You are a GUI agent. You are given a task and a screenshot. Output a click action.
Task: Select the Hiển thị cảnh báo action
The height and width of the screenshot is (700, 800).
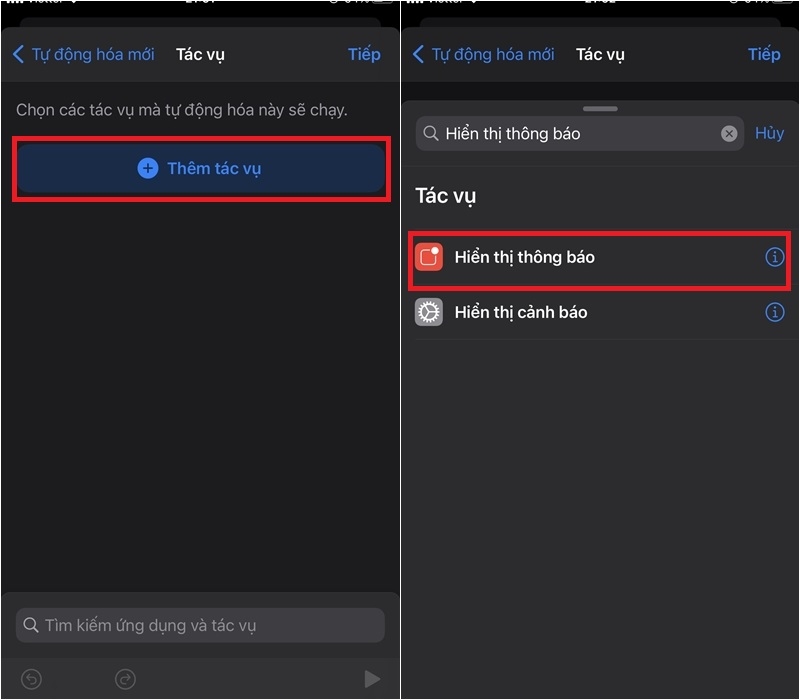point(599,312)
